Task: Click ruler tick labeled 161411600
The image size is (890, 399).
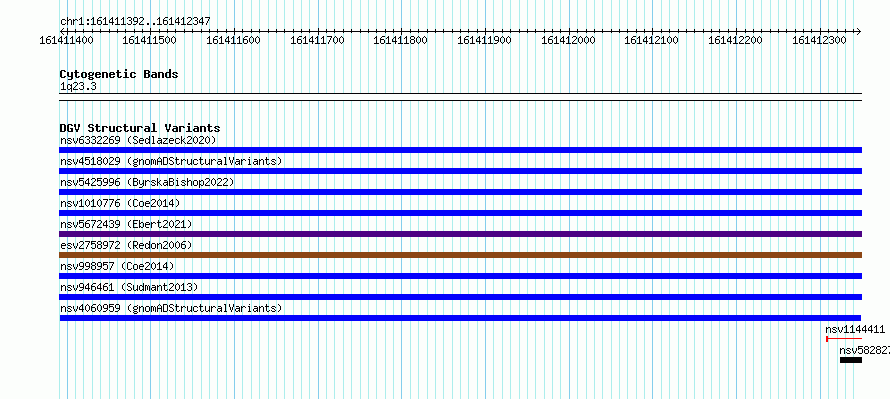Action: [234, 40]
